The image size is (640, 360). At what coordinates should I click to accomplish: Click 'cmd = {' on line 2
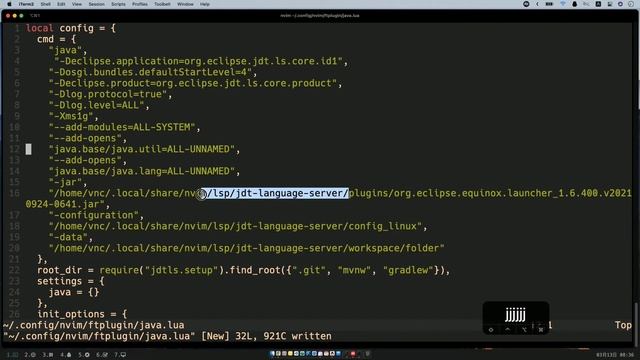(56, 39)
